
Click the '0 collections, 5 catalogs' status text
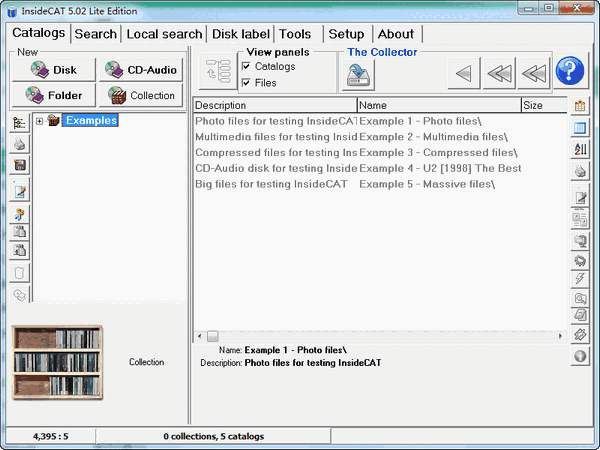click(x=214, y=436)
